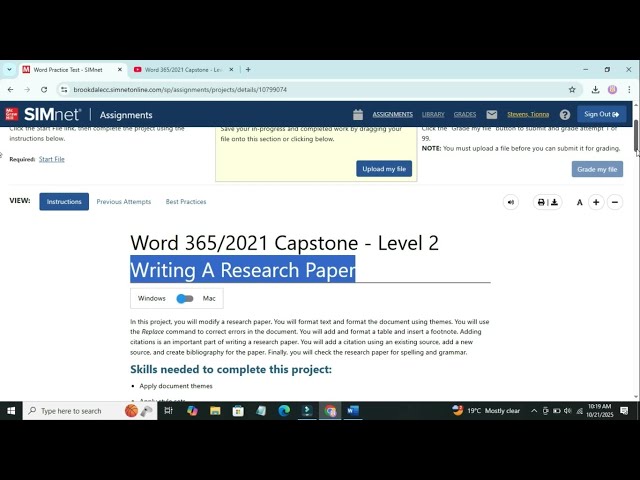Open the Stevens, Tionna profile link
This screenshot has width=640, height=480.
528,115
